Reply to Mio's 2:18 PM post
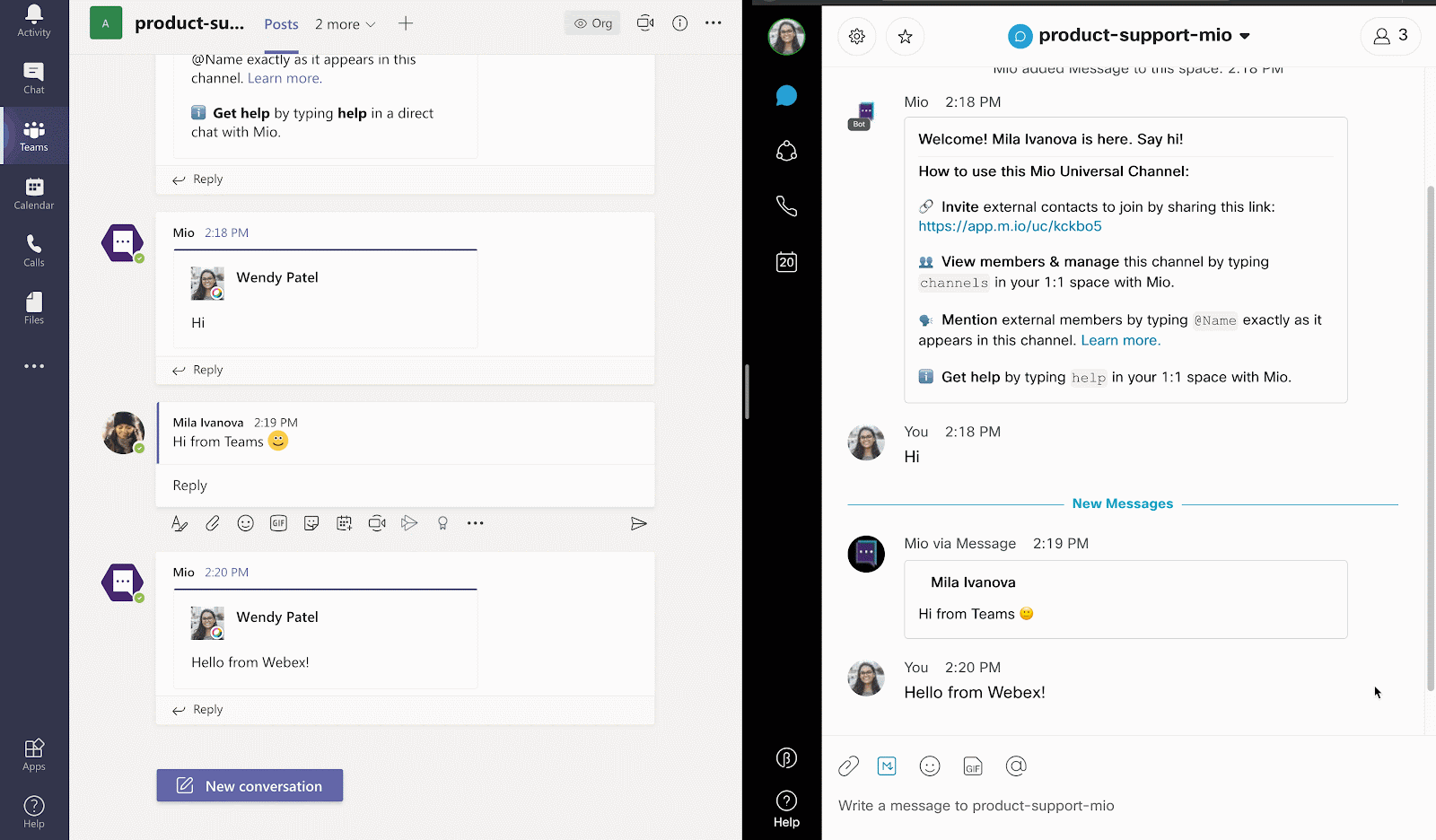The width and height of the screenshot is (1436, 840). [x=197, y=370]
